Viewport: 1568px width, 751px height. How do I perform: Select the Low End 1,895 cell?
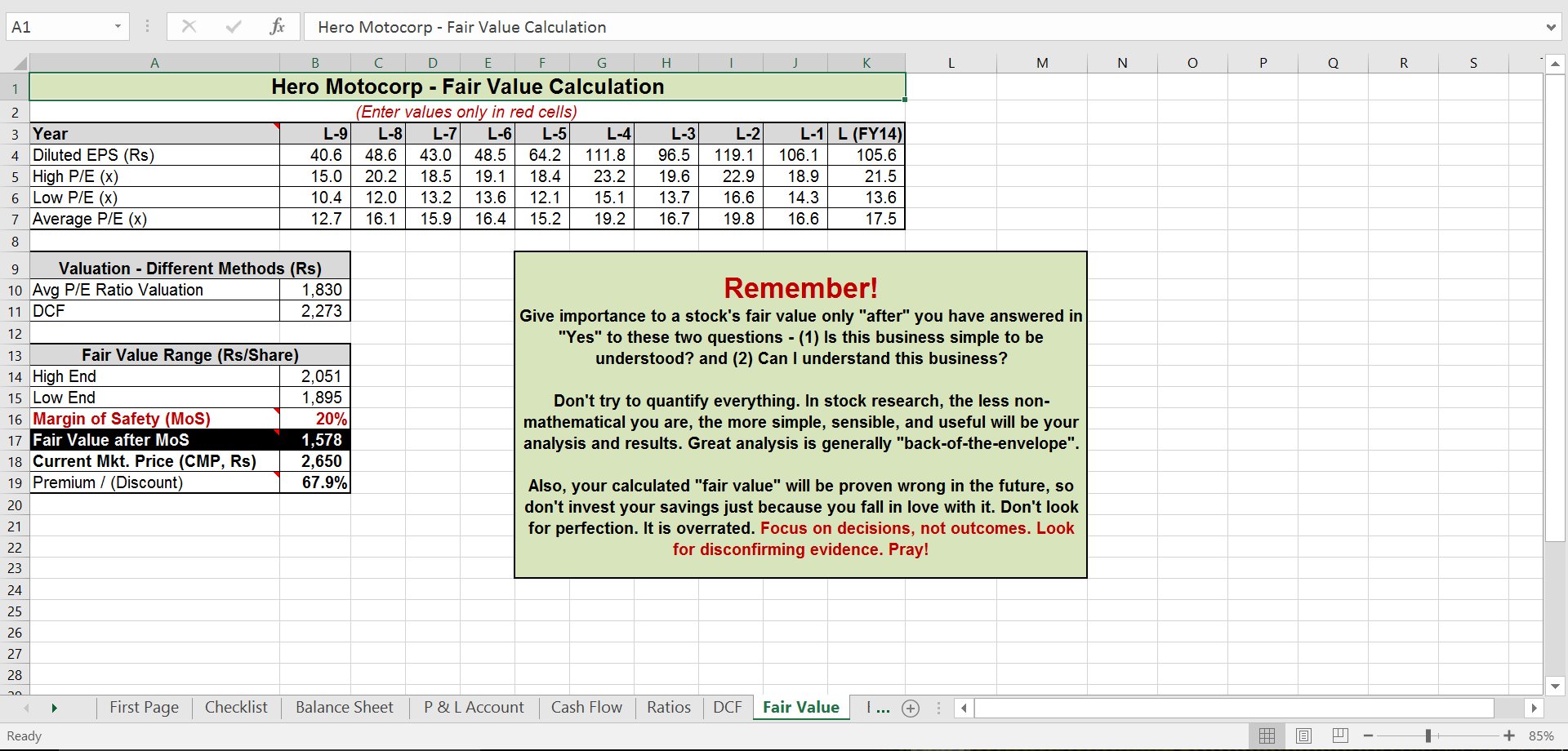pyautogui.click(x=315, y=398)
